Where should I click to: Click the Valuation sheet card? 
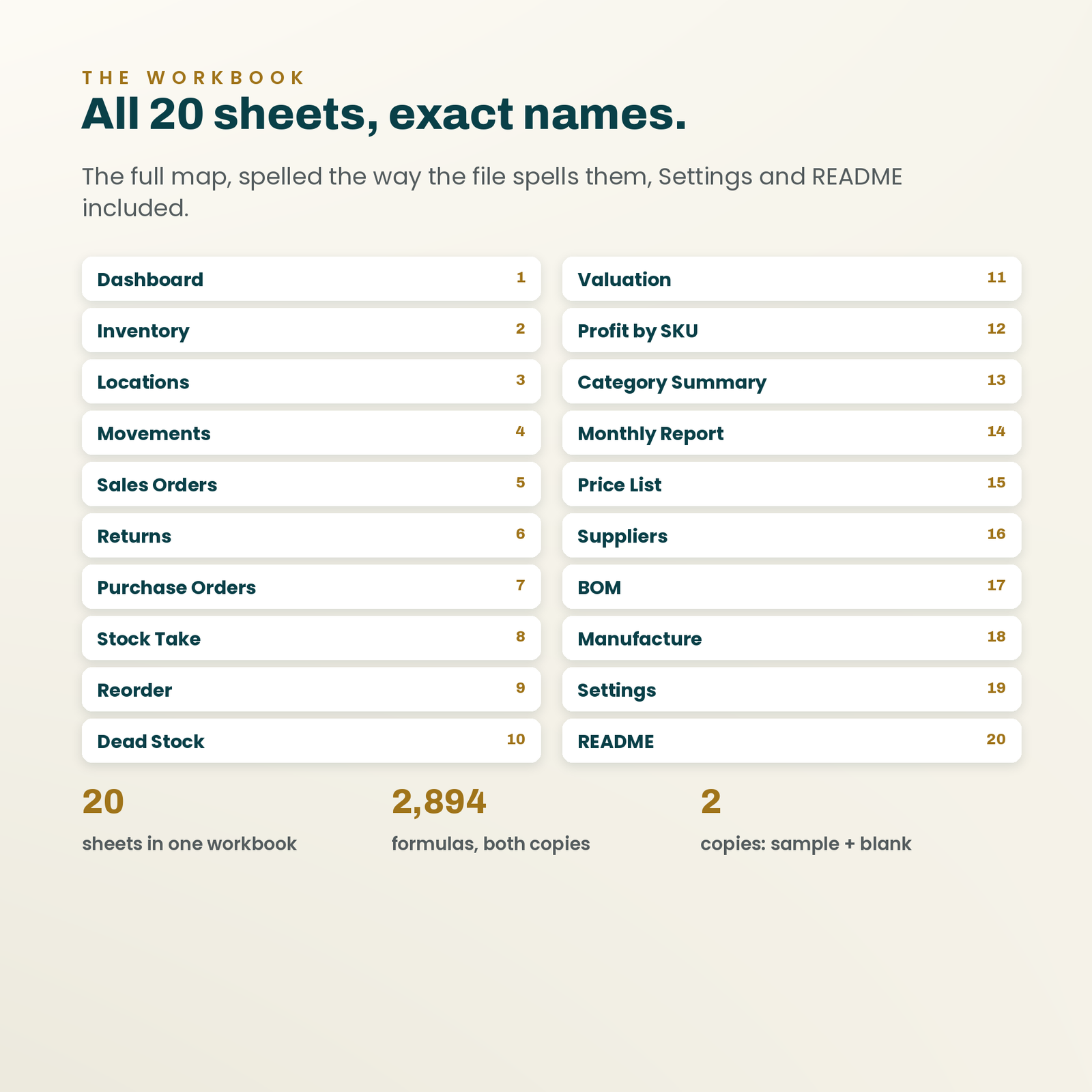[792, 278]
